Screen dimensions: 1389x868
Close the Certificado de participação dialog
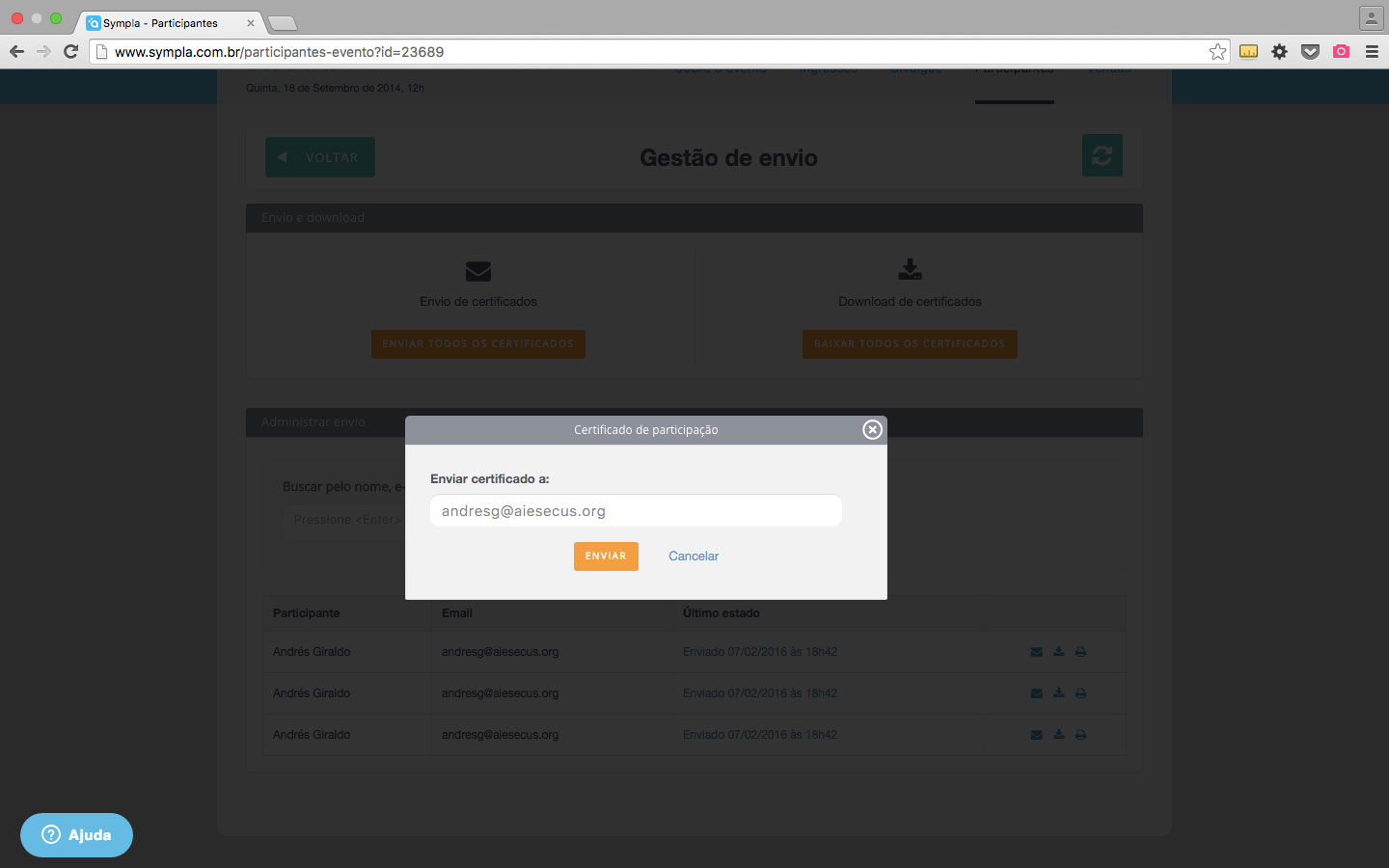click(872, 430)
